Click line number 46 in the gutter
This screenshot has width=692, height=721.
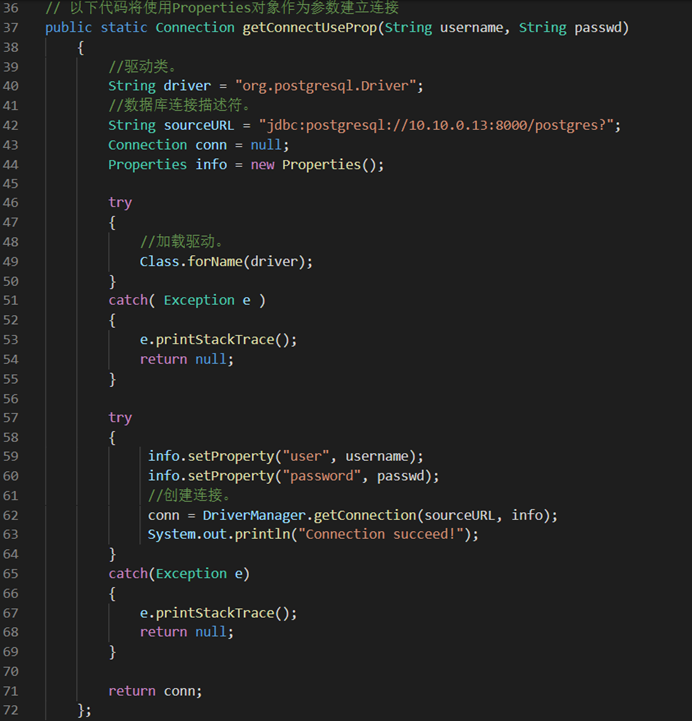[11, 203]
